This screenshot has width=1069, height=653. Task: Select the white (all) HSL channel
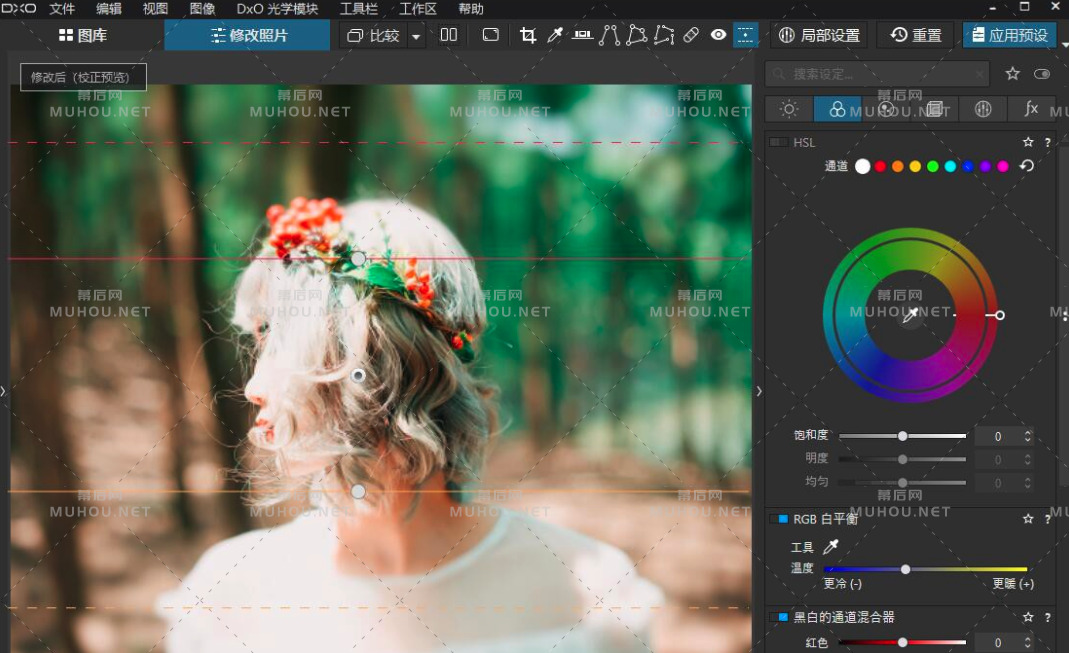[x=862, y=166]
